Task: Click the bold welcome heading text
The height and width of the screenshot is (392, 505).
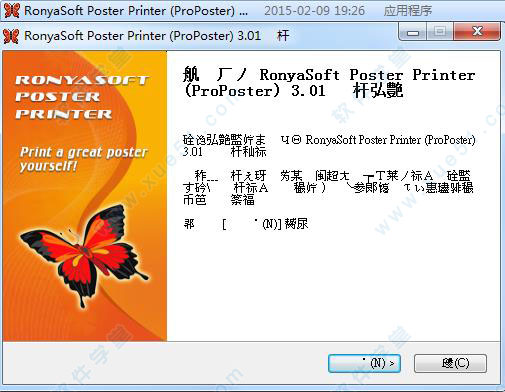Action: [329, 83]
